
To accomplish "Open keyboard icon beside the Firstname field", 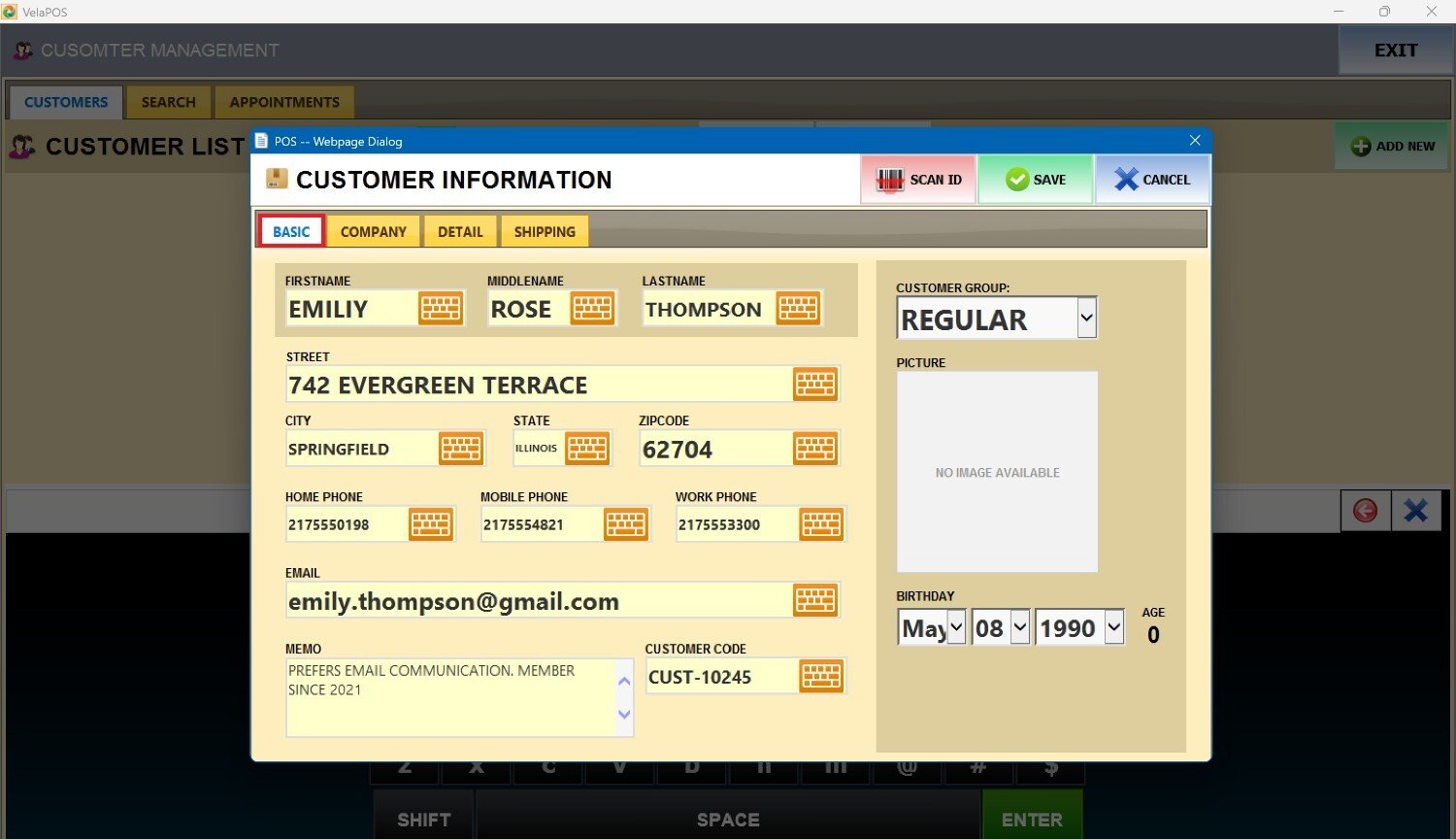I will click(x=441, y=309).
